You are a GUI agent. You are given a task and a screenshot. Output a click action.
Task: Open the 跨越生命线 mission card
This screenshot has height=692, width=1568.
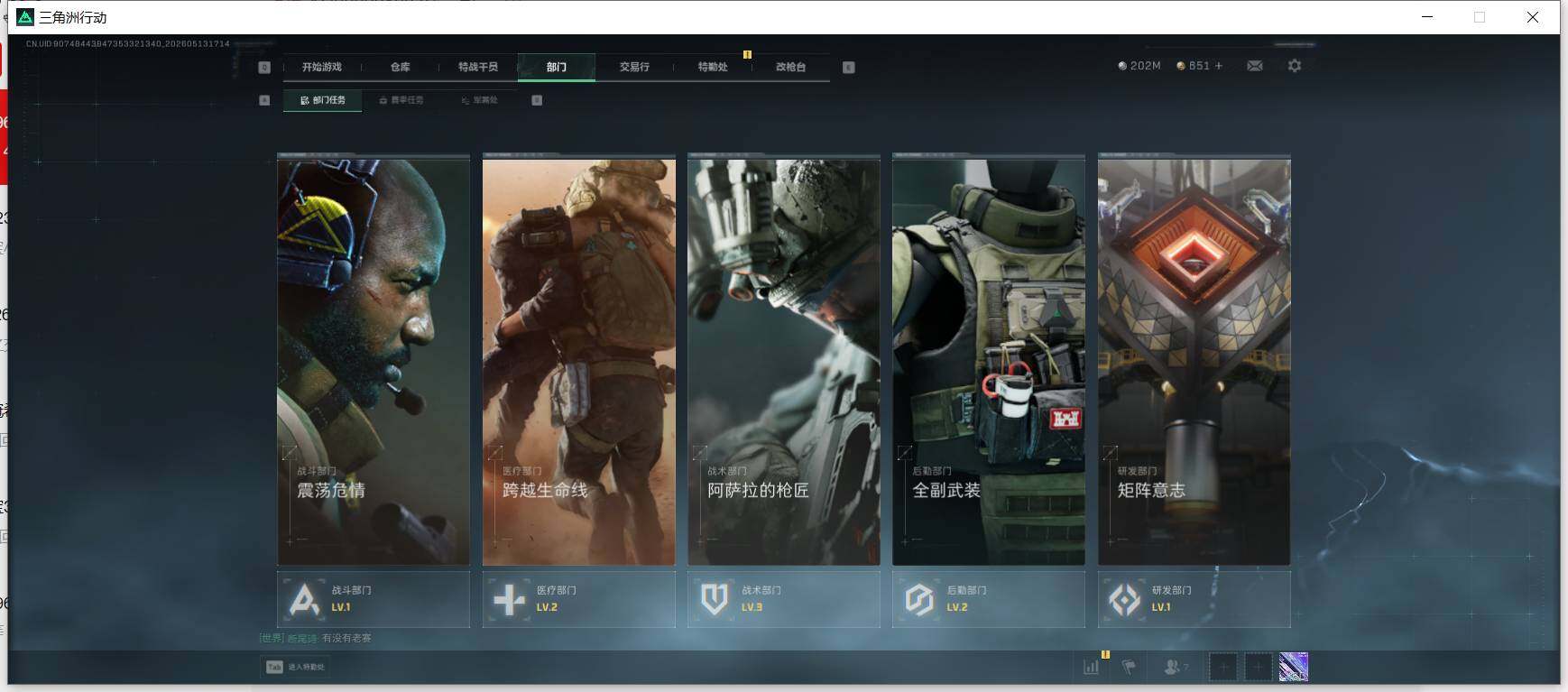[x=579, y=361]
